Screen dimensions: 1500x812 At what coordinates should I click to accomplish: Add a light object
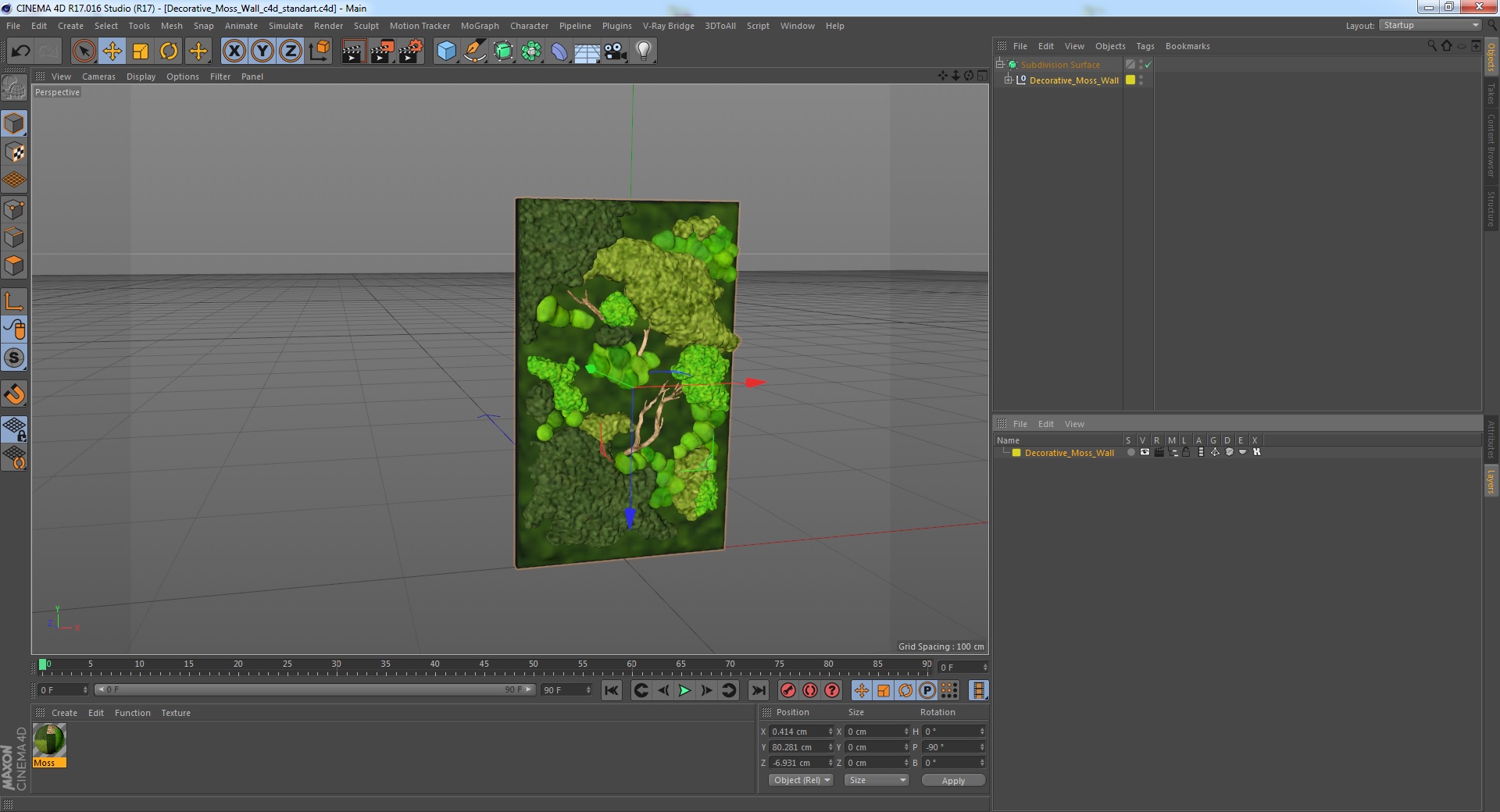[x=644, y=52]
